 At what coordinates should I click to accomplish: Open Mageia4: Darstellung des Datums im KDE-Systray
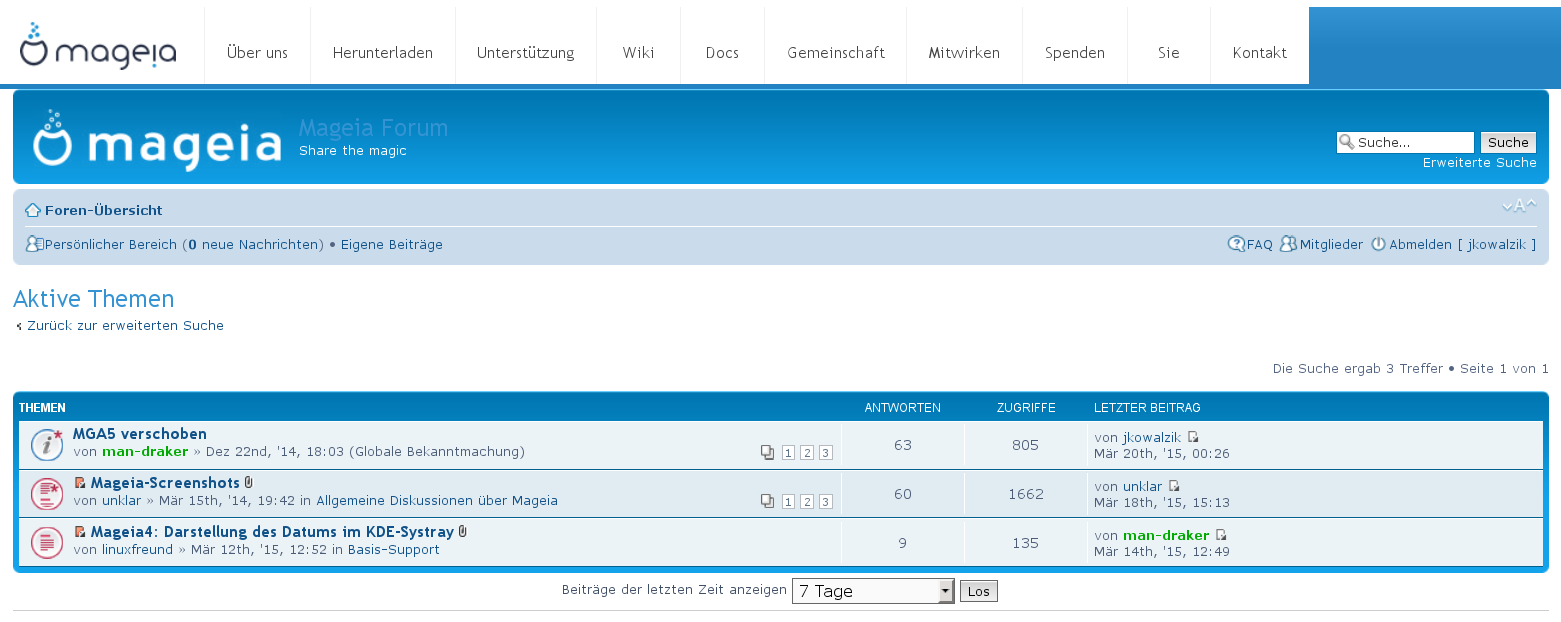(x=272, y=532)
